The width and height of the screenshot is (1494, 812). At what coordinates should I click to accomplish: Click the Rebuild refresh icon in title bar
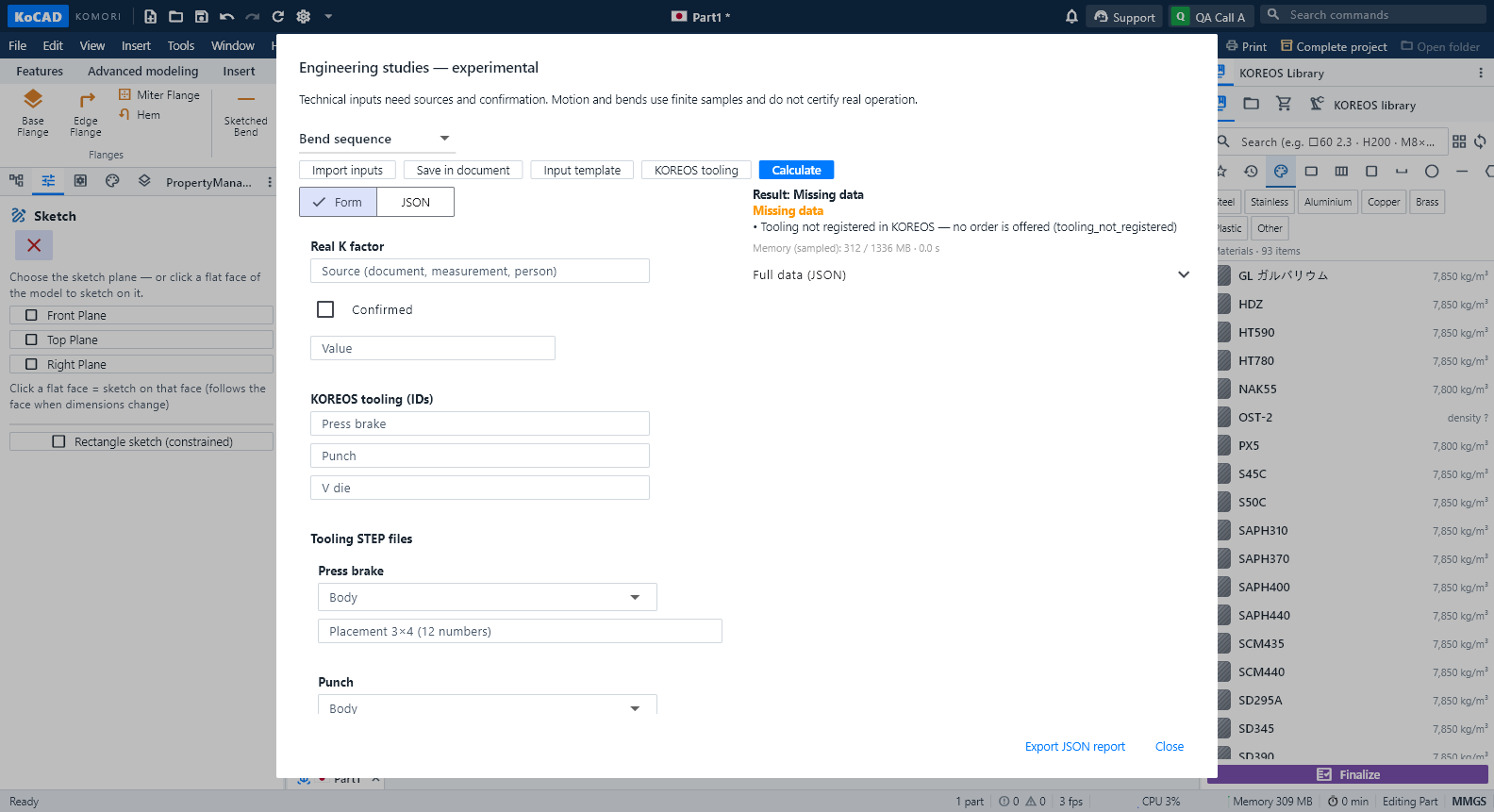tap(277, 16)
